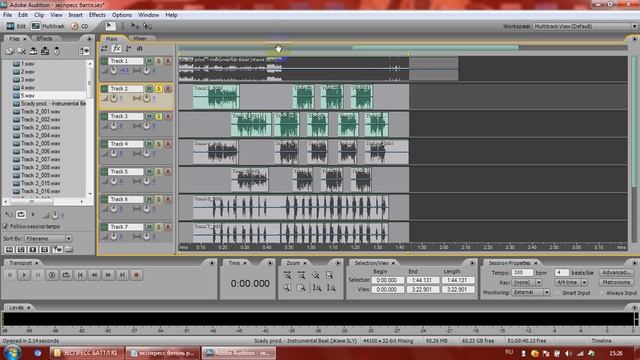The image size is (640, 360).
Task: Click Track 2 volume knob
Action: pos(113,98)
